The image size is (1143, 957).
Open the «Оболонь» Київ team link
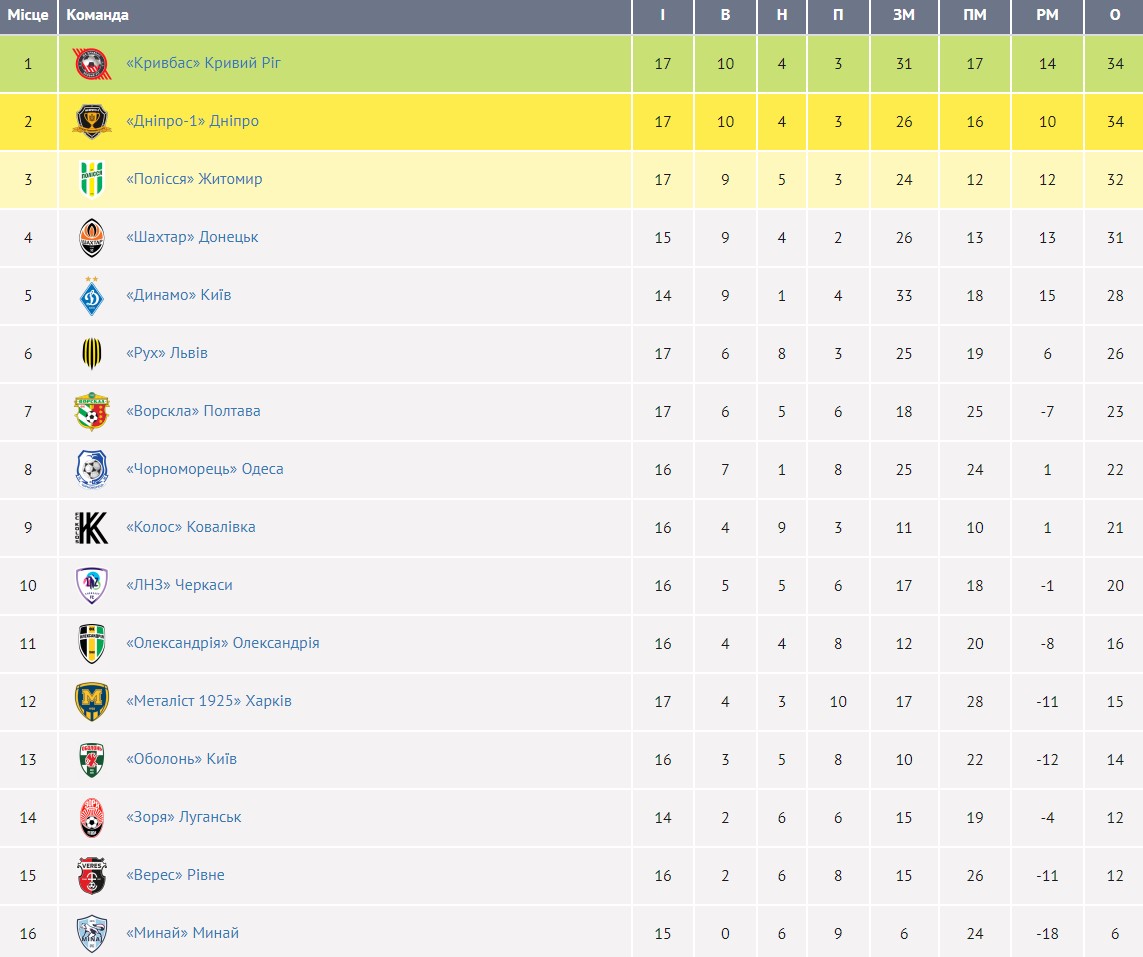181,759
